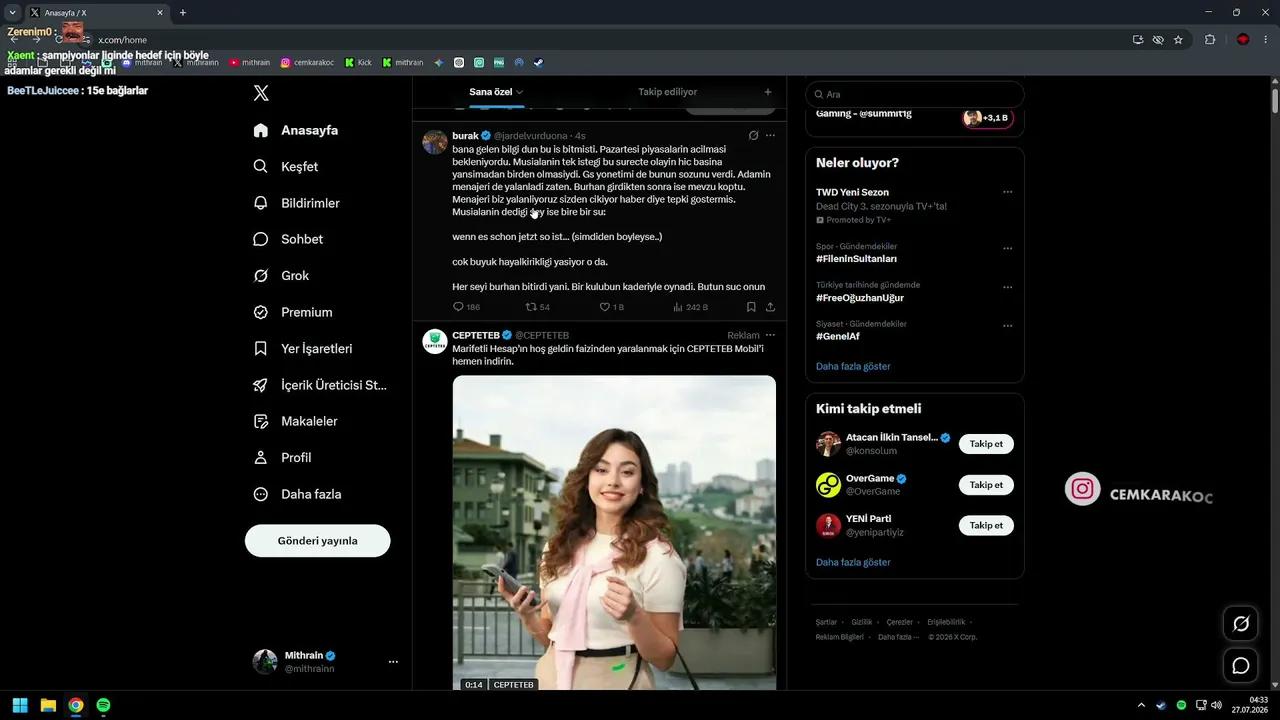
Task: Open Bildirimler in the sidebar
Action: coord(297,203)
